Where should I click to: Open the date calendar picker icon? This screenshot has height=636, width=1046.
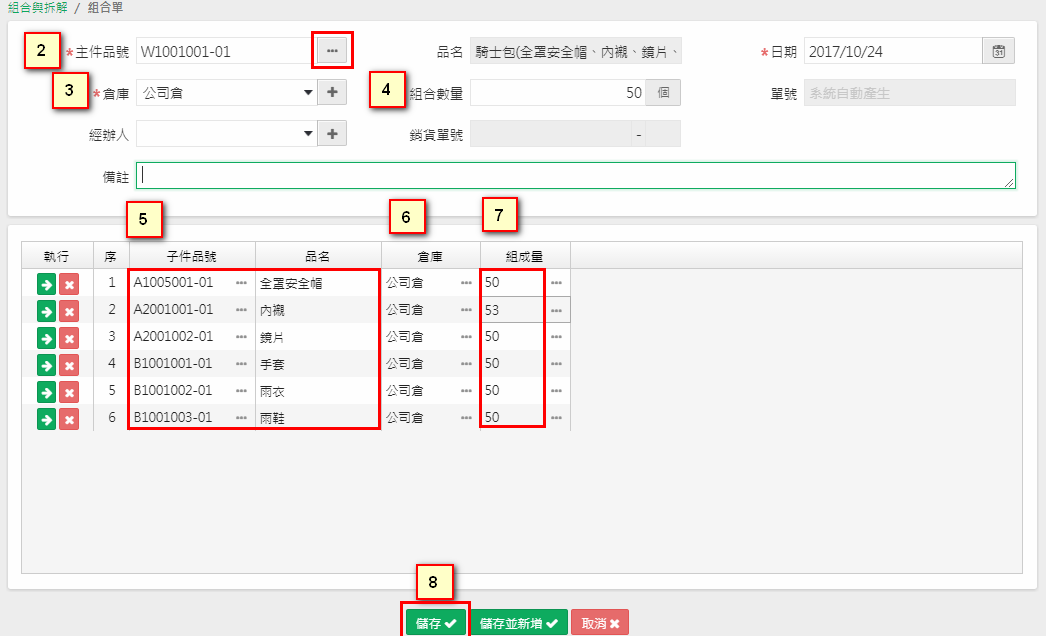click(x=999, y=51)
